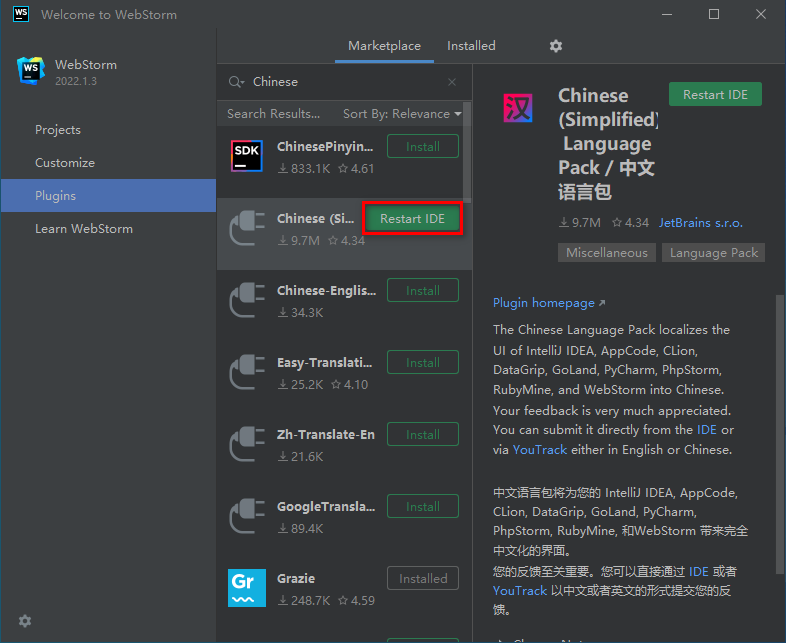This screenshot has height=643, width=786.
Task: Click the plugin list scrollbar
Action: point(467,152)
